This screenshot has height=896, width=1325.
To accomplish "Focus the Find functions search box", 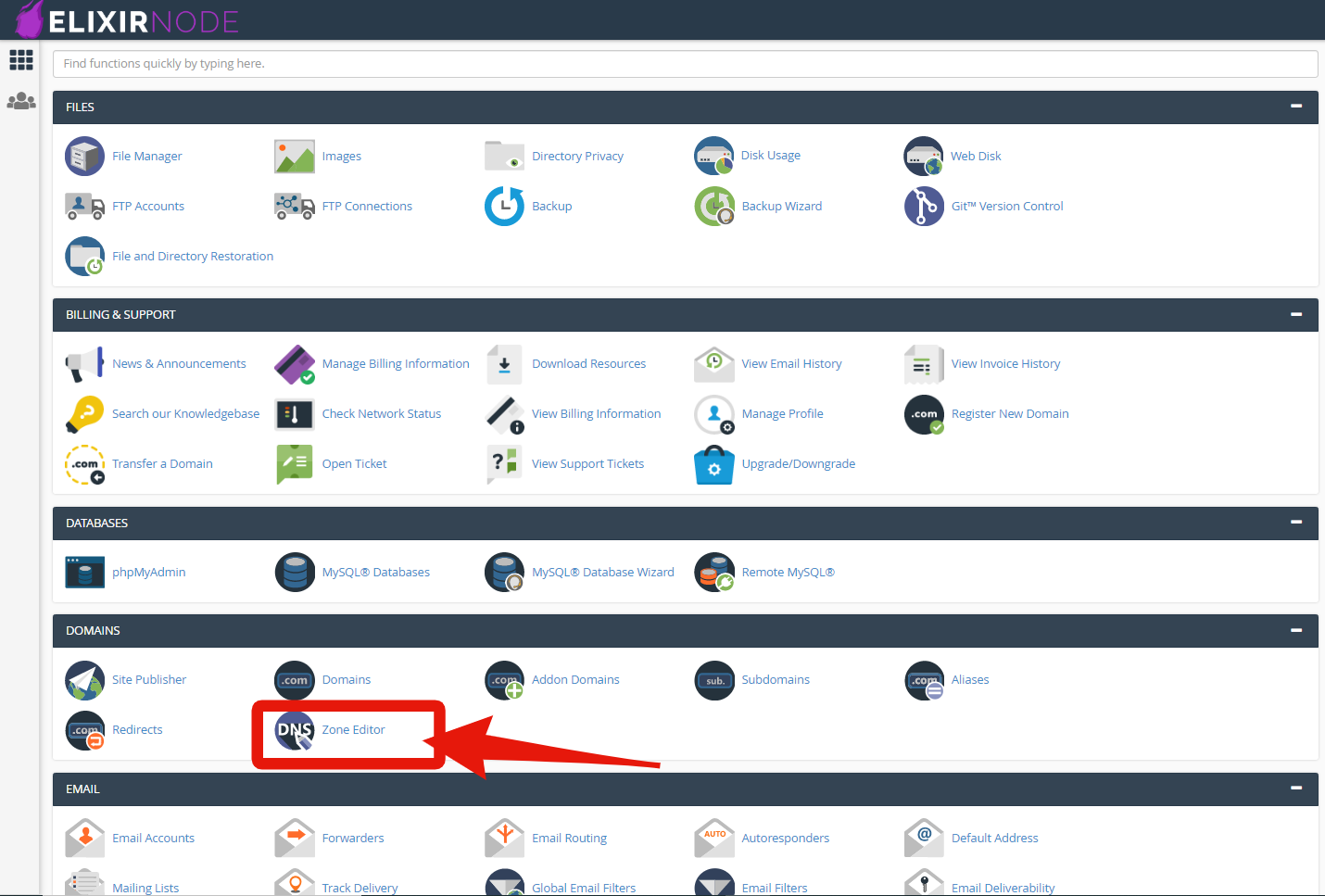I will point(686,64).
